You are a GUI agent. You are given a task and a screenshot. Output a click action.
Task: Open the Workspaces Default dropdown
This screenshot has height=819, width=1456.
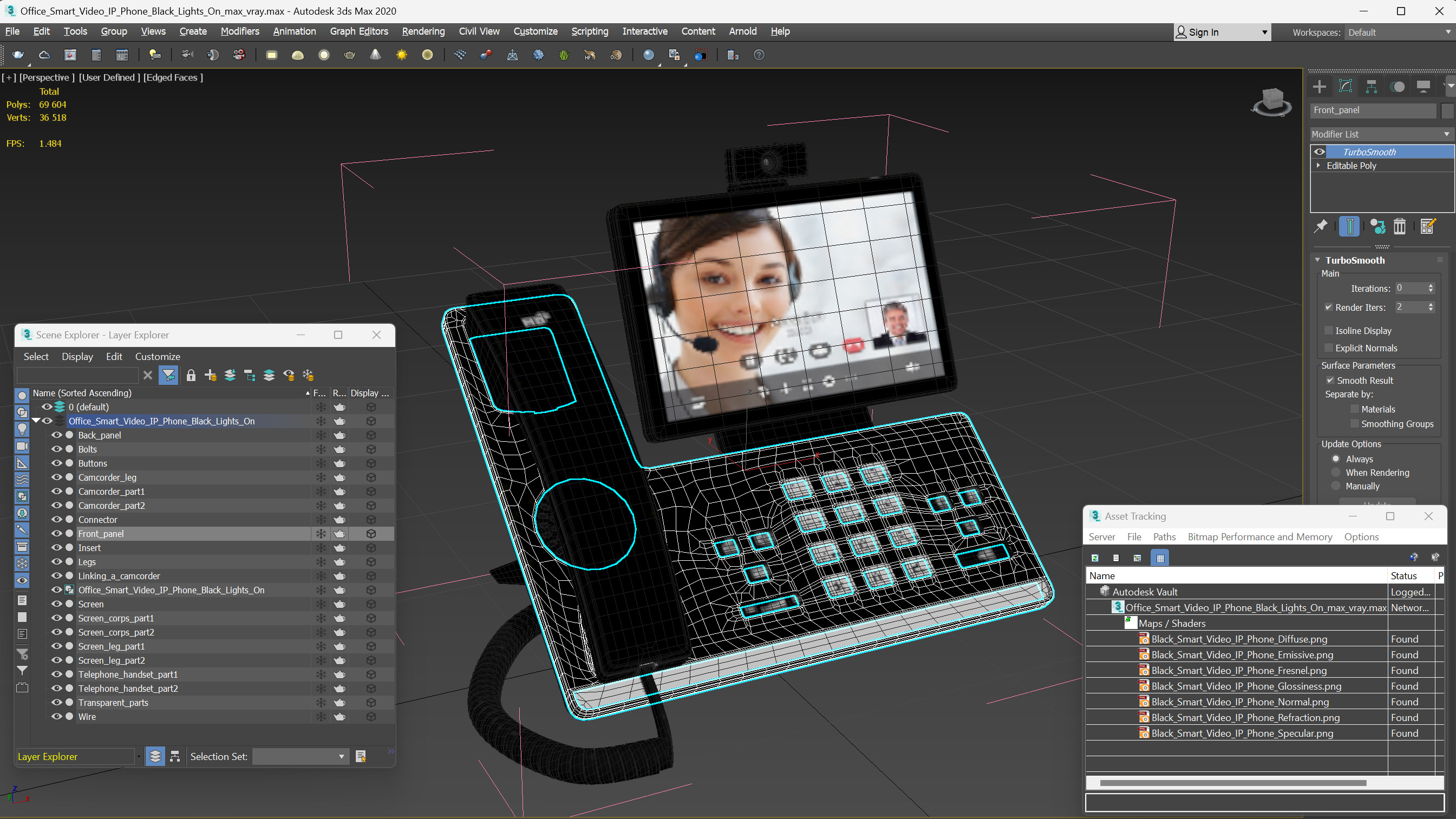click(x=1399, y=32)
